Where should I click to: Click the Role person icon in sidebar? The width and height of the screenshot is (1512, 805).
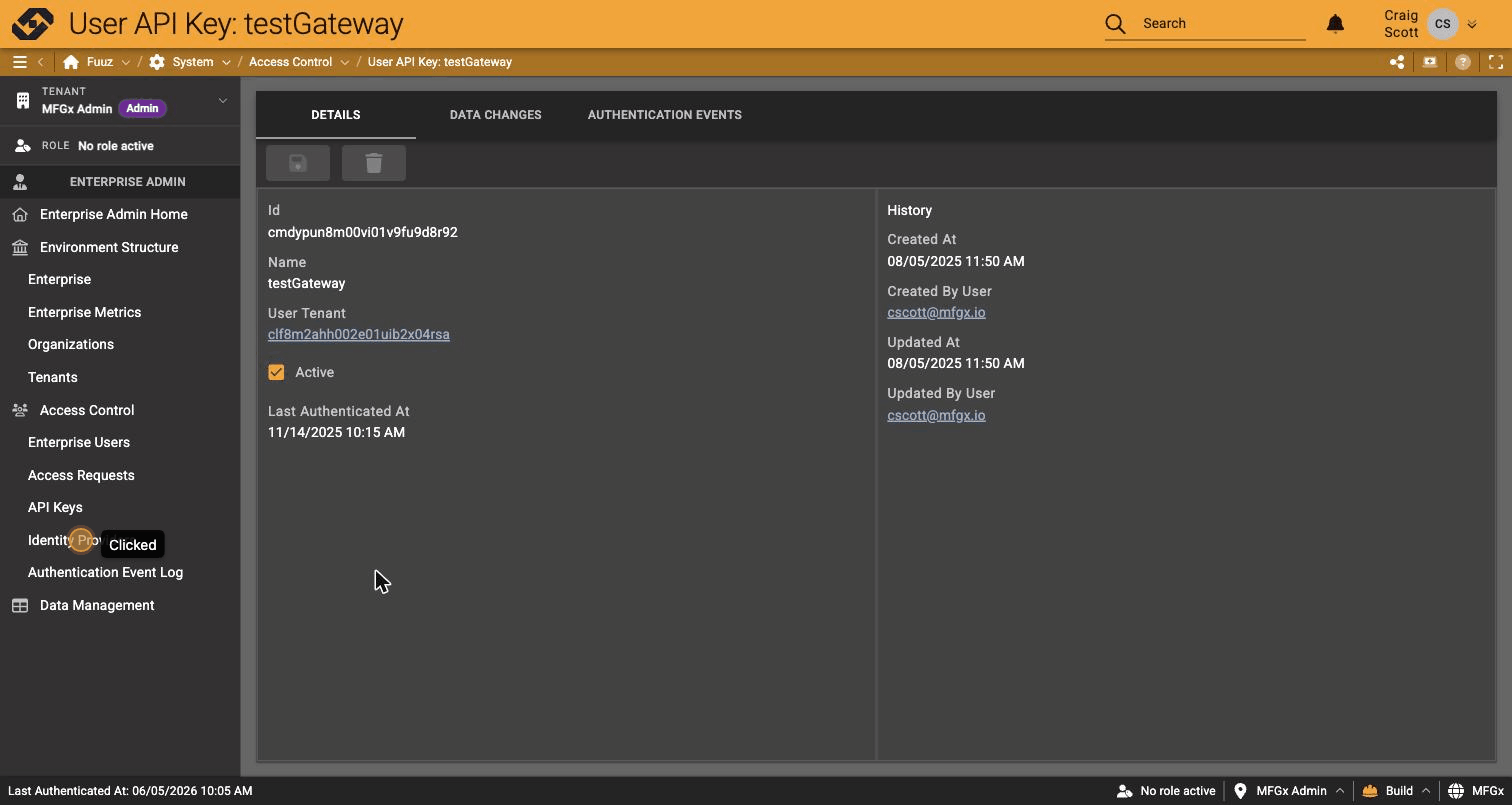(x=22, y=146)
